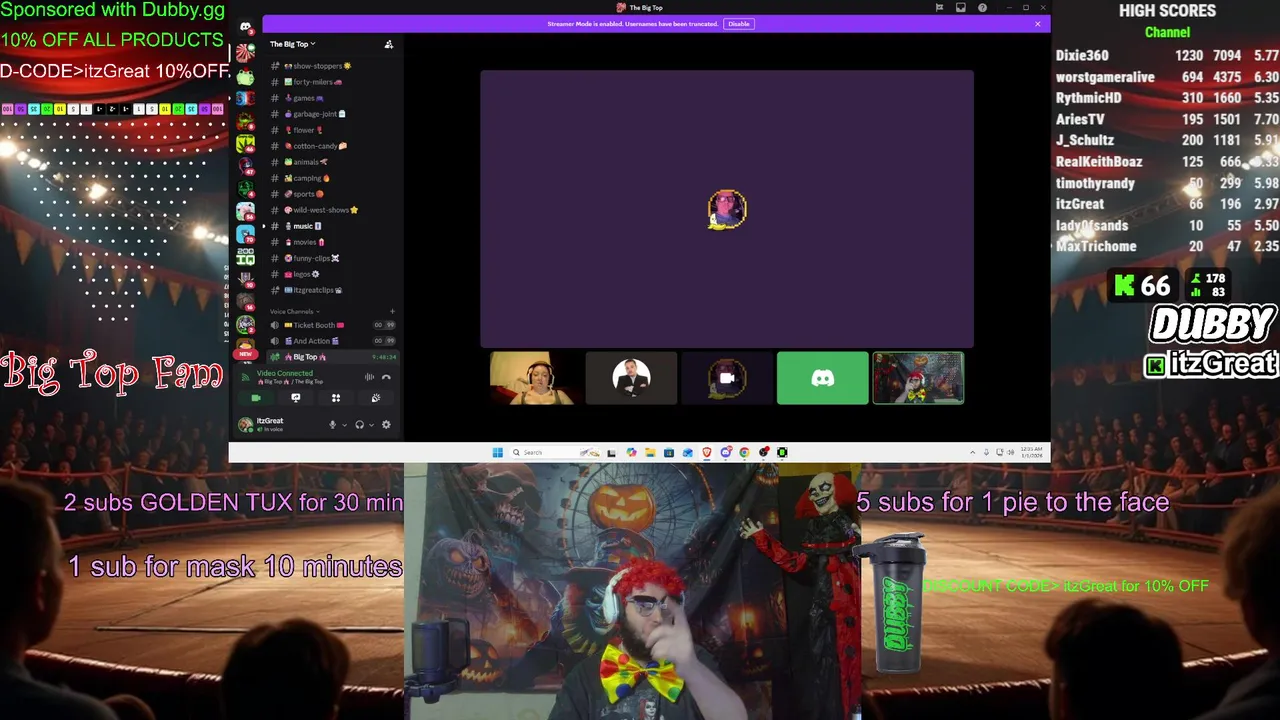Open Google Chrome from the taskbar

click(x=745, y=452)
